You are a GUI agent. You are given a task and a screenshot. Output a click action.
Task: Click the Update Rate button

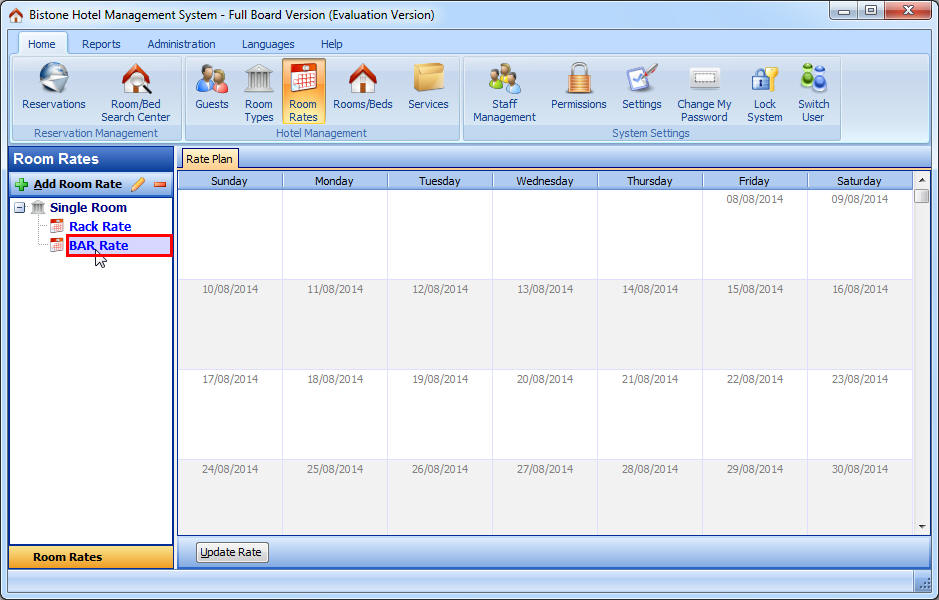[232, 552]
